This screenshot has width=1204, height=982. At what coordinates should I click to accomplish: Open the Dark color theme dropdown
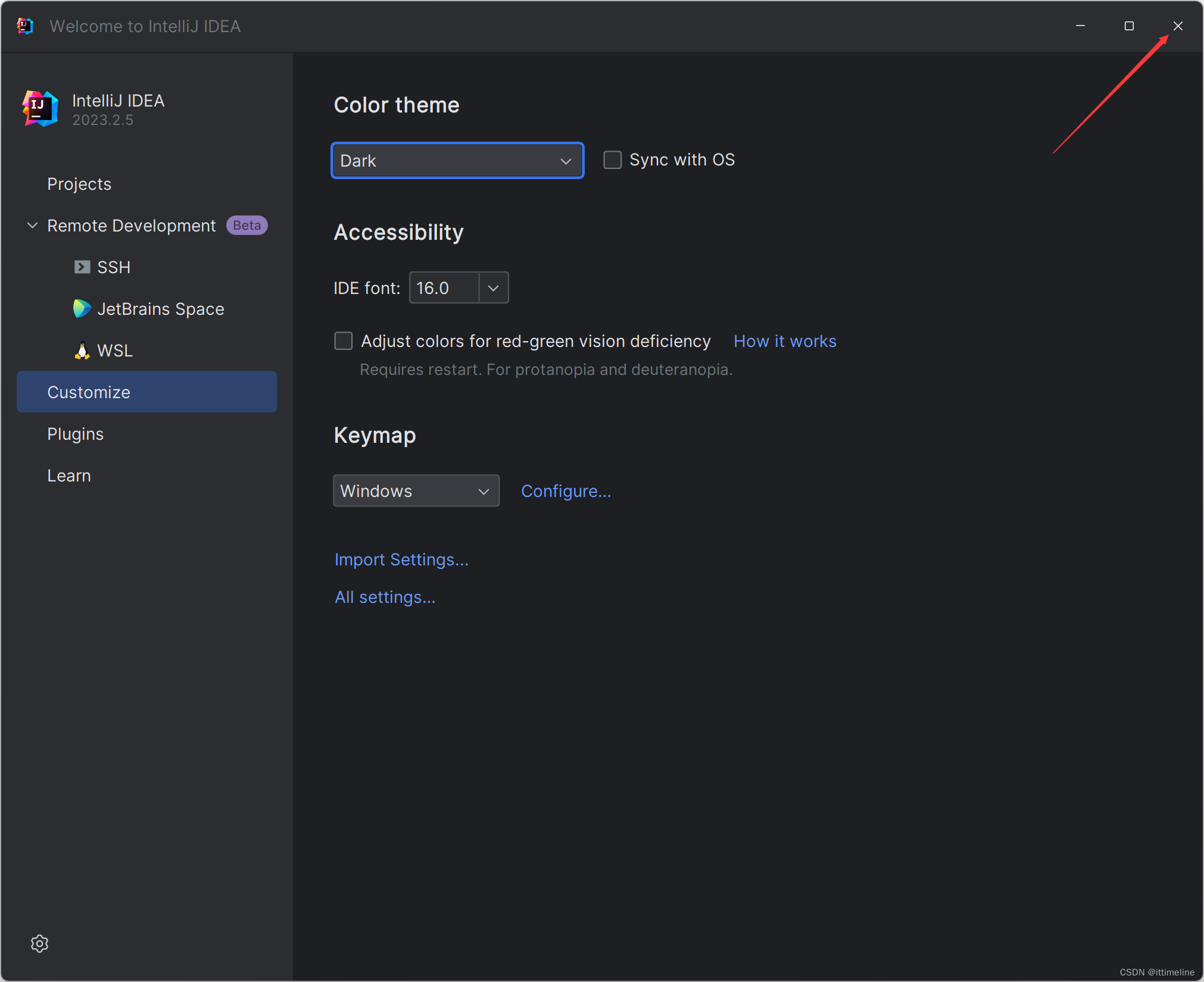[x=457, y=161]
